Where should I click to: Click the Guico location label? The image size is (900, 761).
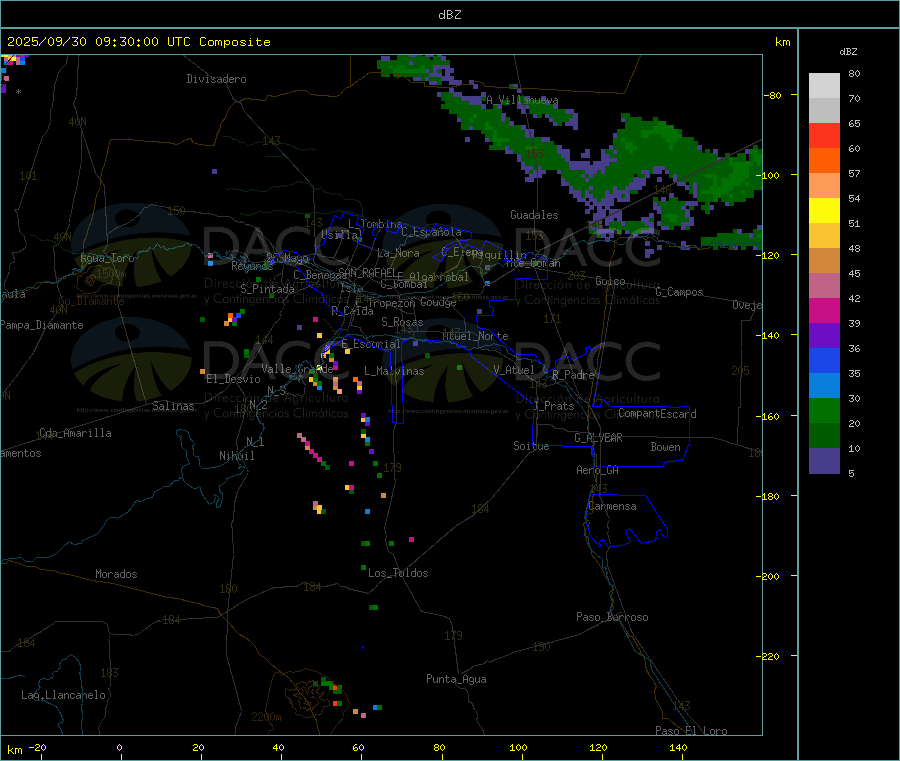click(610, 282)
